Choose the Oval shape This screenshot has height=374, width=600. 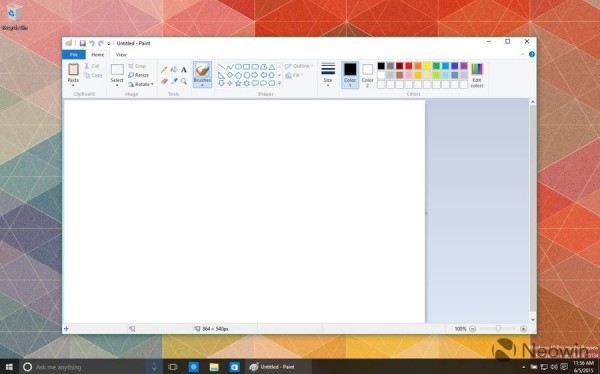[238, 67]
